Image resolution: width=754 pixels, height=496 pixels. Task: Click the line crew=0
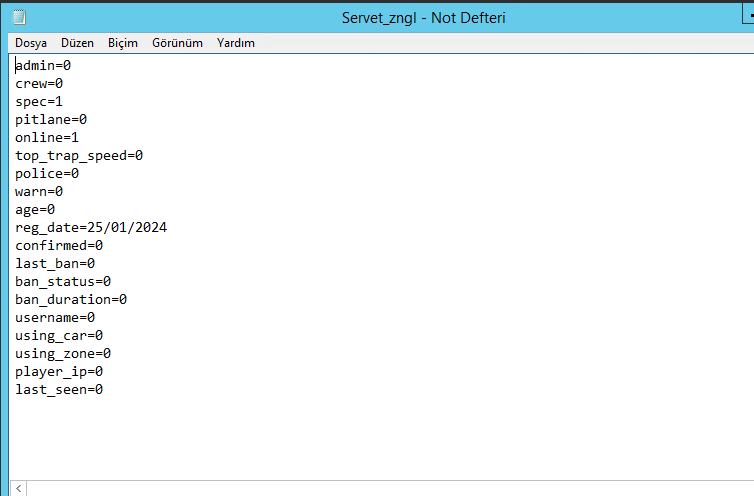coord(39,84)
